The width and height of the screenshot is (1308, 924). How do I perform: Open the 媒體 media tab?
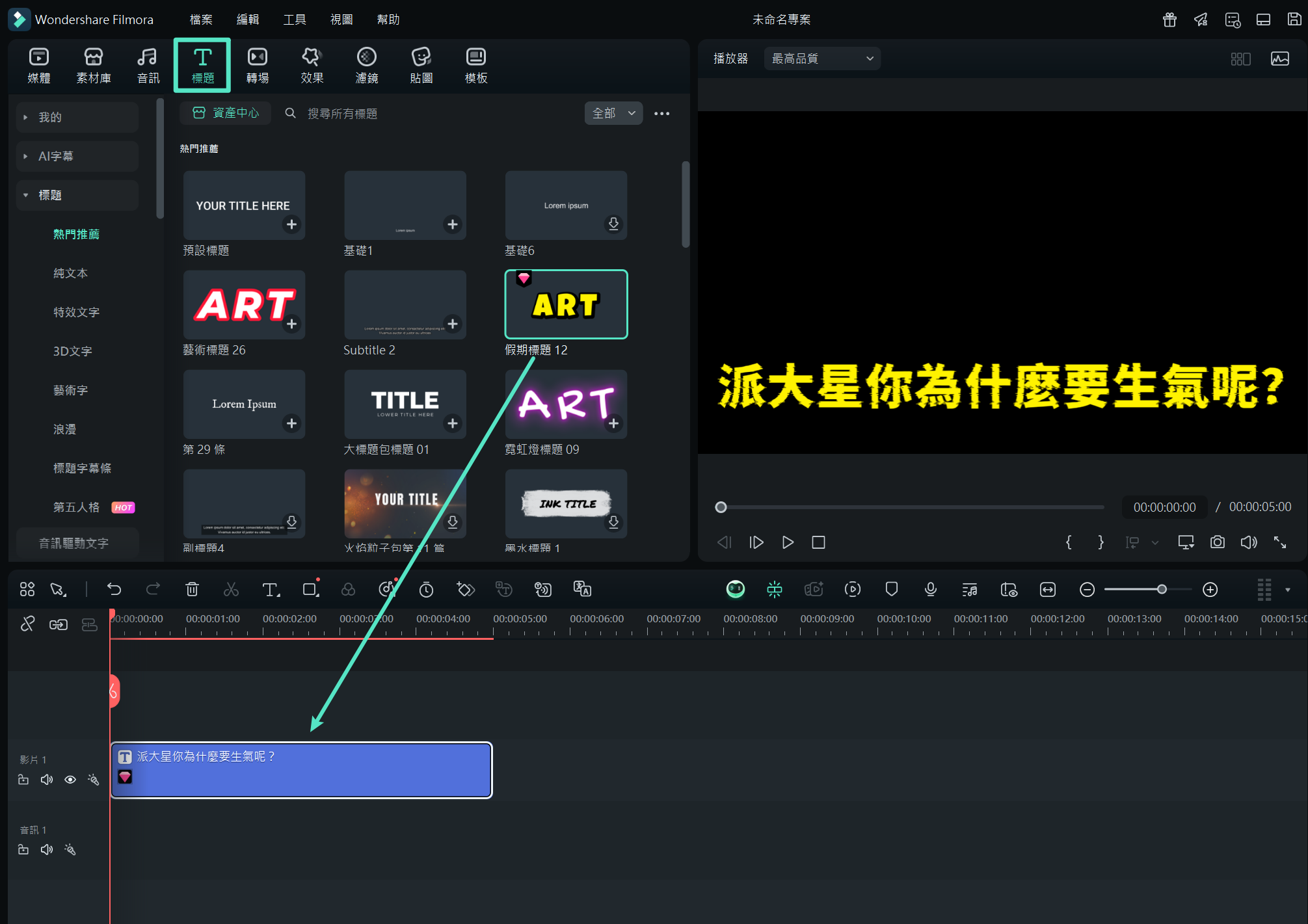coord(39,65)
